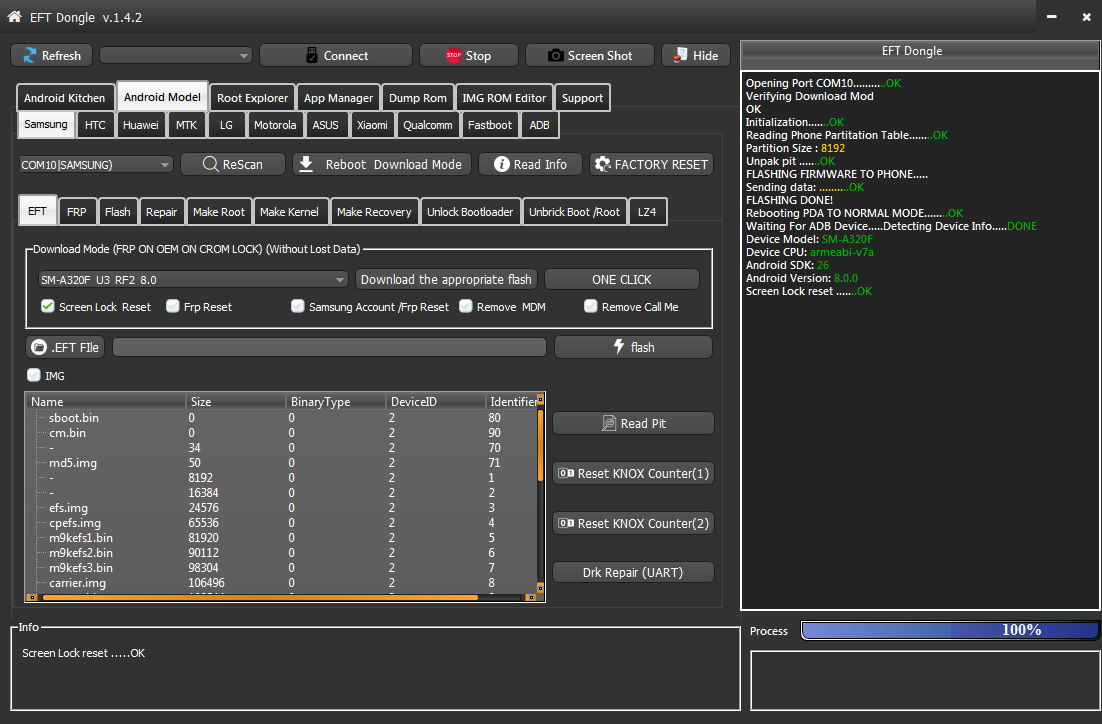
Task: Click the .EFT File folder icon
Action: [x=39, y=347]
